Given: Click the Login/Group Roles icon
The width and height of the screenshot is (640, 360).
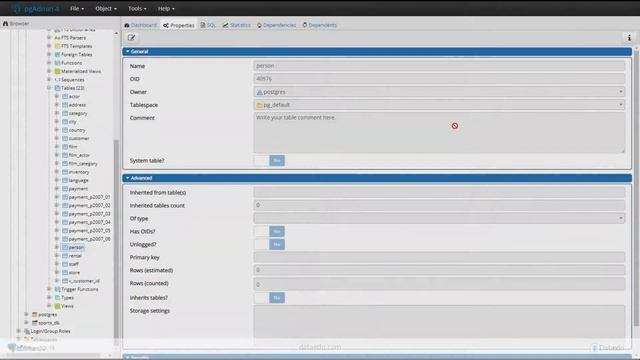Looking at the screenshot, I should pyautogui.click(x=27, y=331).
